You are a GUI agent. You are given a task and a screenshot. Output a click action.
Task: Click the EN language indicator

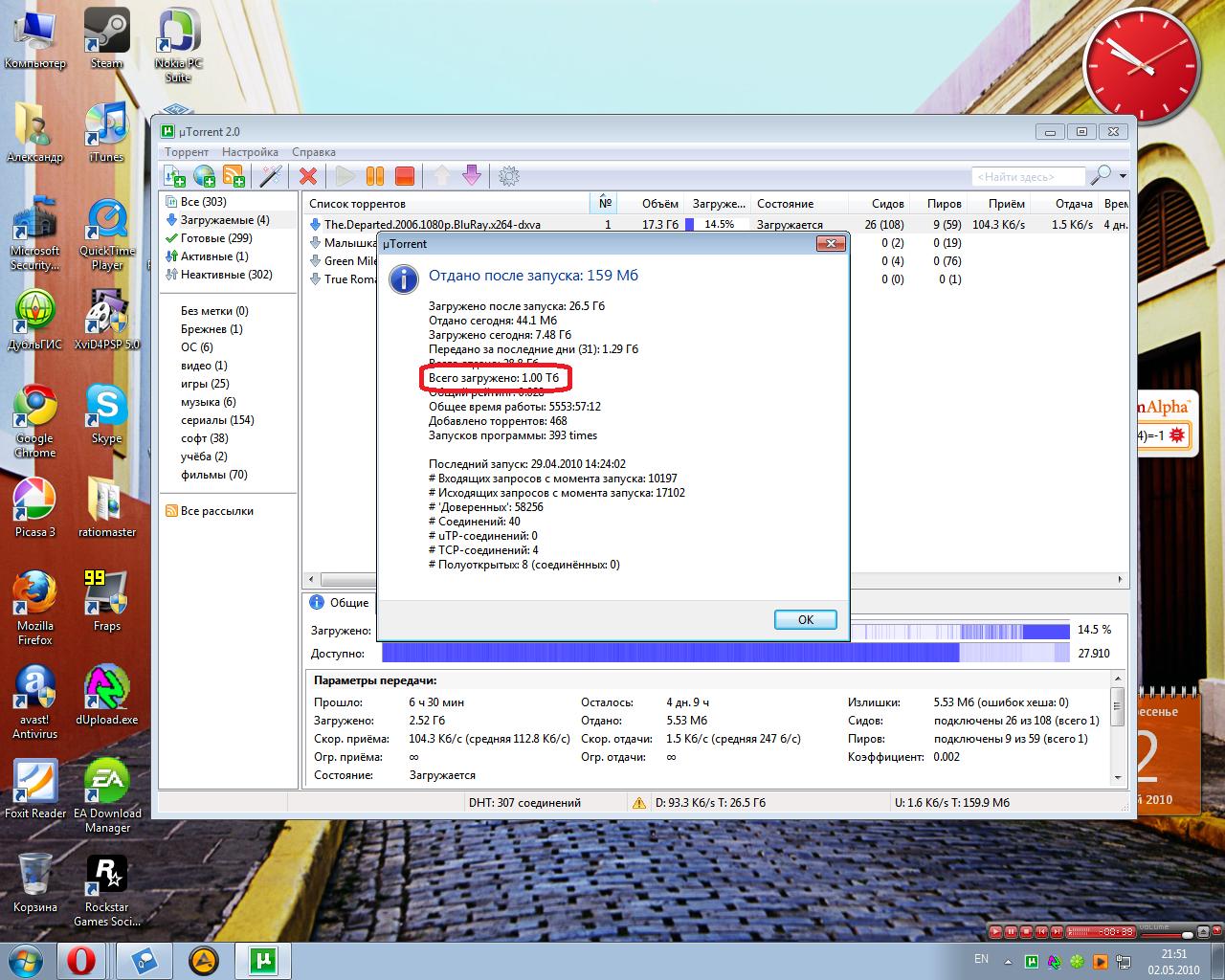point(981,958)
